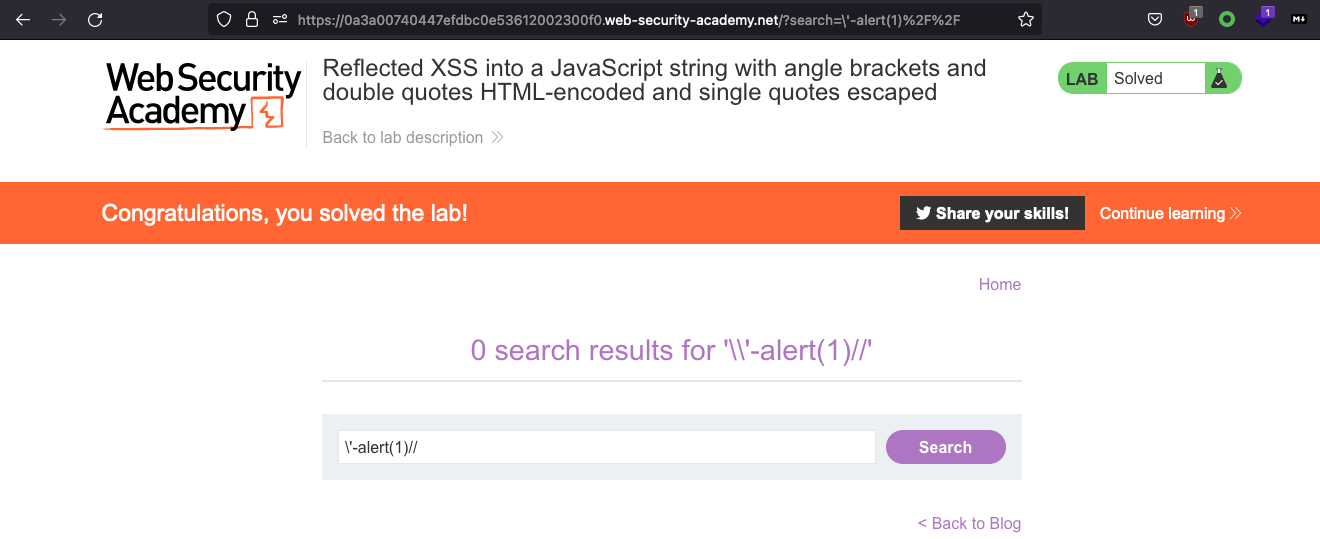Viewport: 1320px width, 539px height.
Task: Open the site permissions icon
Action: [279, 19]
